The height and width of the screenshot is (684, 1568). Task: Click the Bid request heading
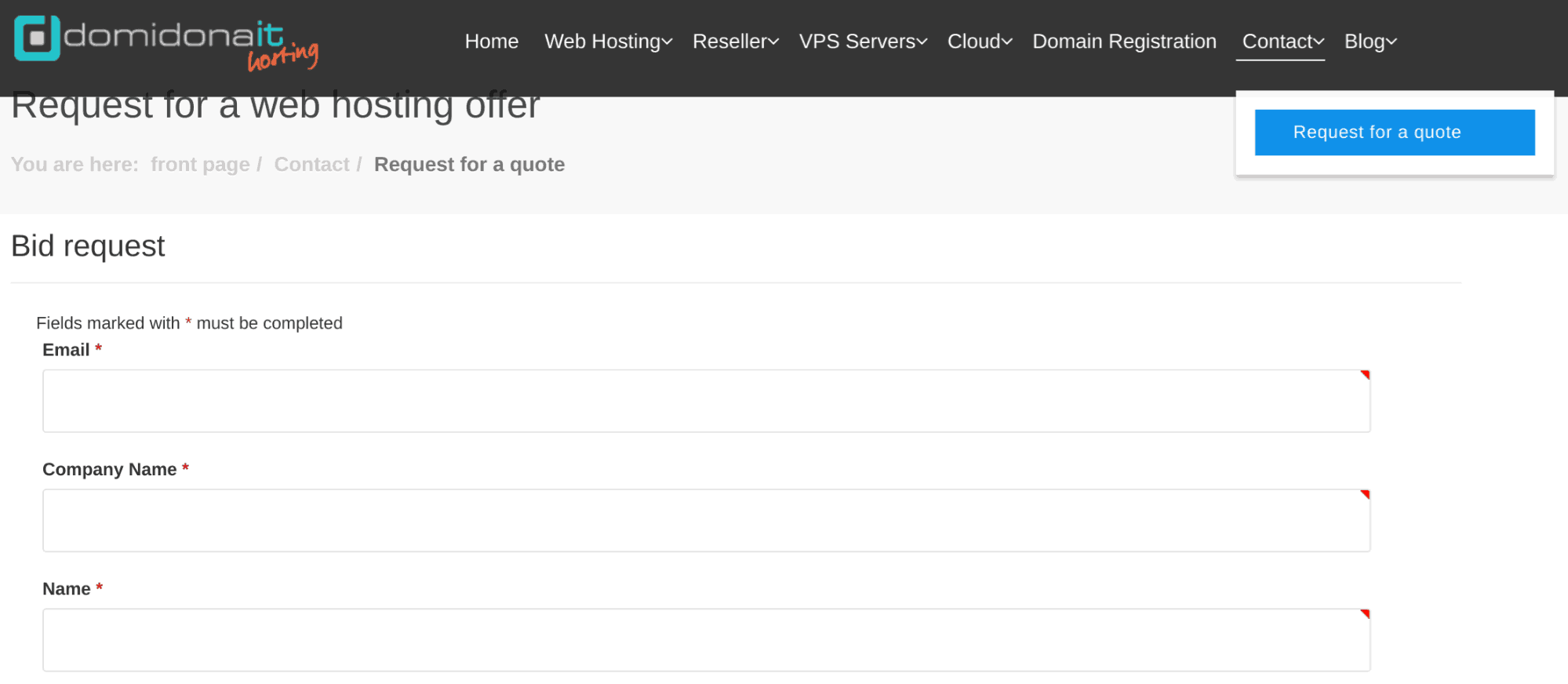pyautogui.click(x=88, y=246)
